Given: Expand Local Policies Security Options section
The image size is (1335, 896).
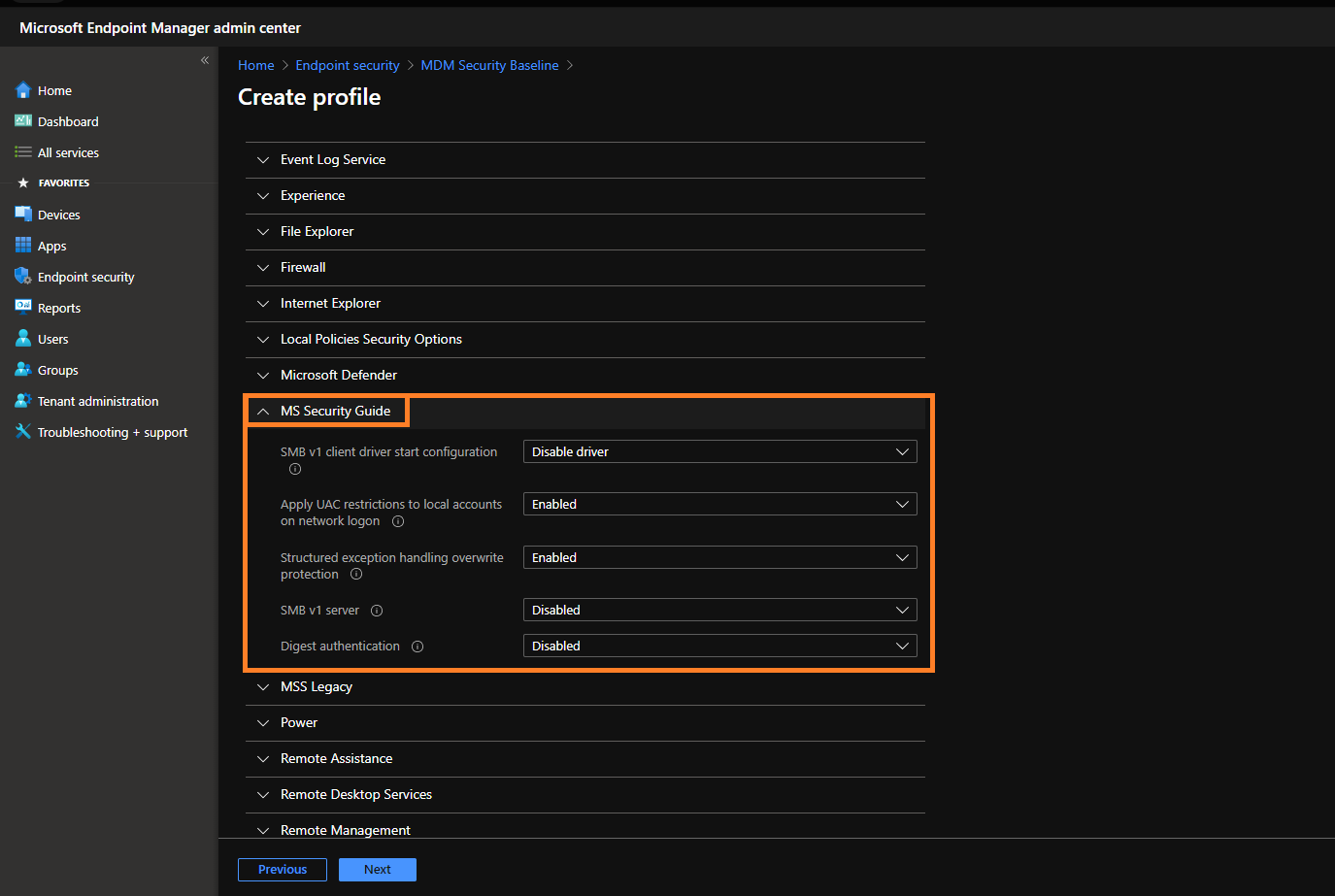Looking at the screenshot, I should [585, 339].
